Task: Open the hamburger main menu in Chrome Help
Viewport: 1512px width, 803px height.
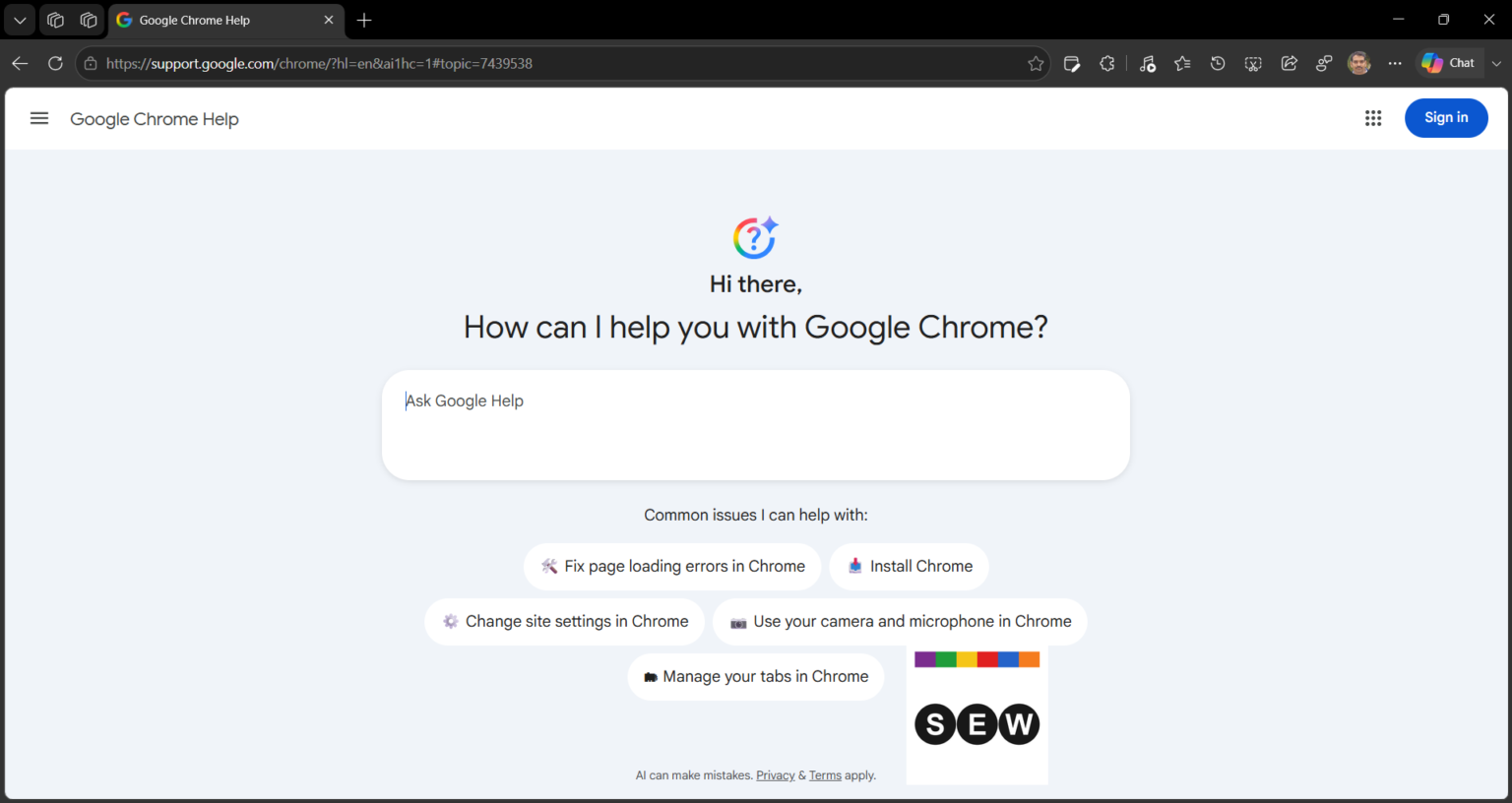Action: pos(39,118)
